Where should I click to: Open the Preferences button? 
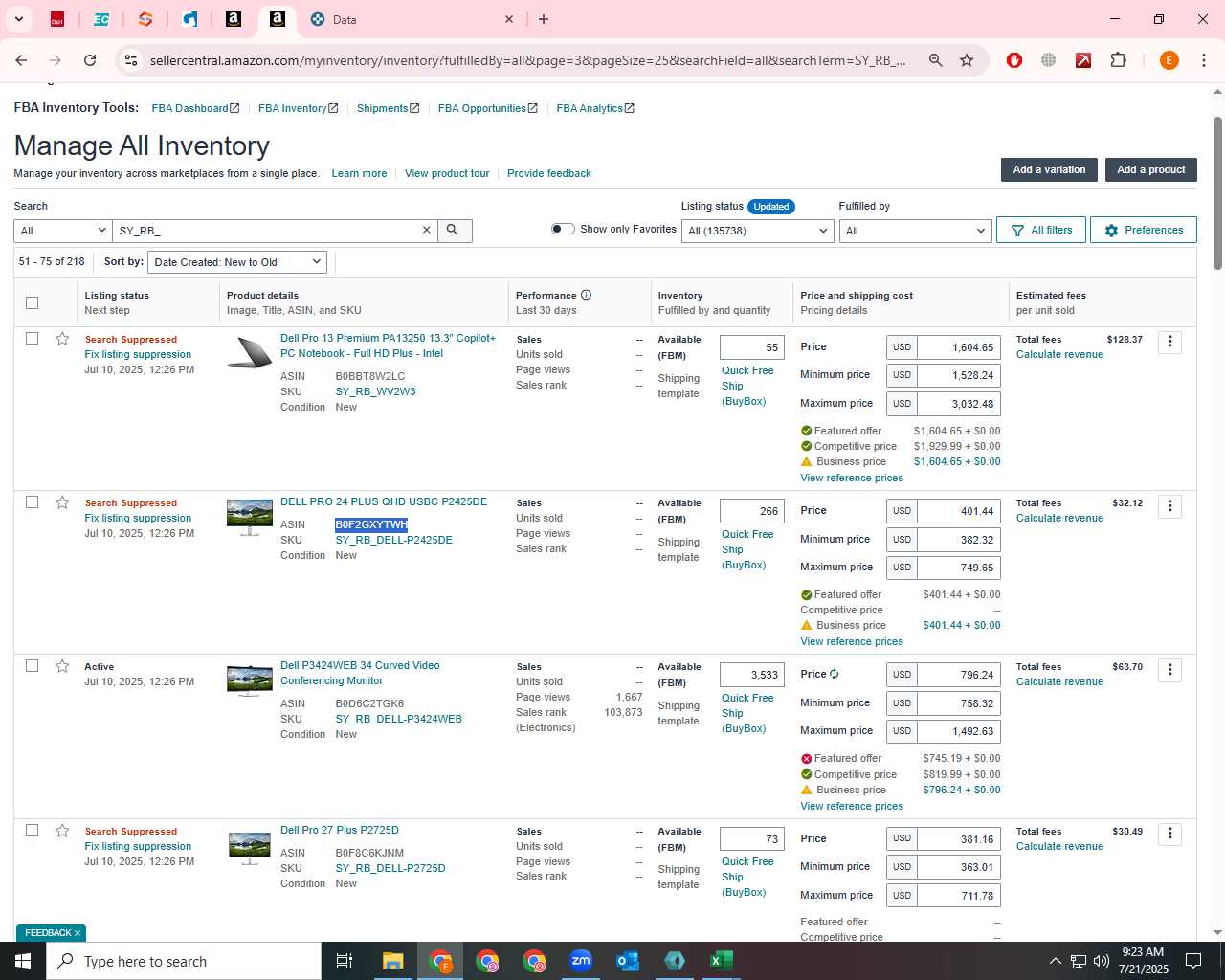point(1143,230)
